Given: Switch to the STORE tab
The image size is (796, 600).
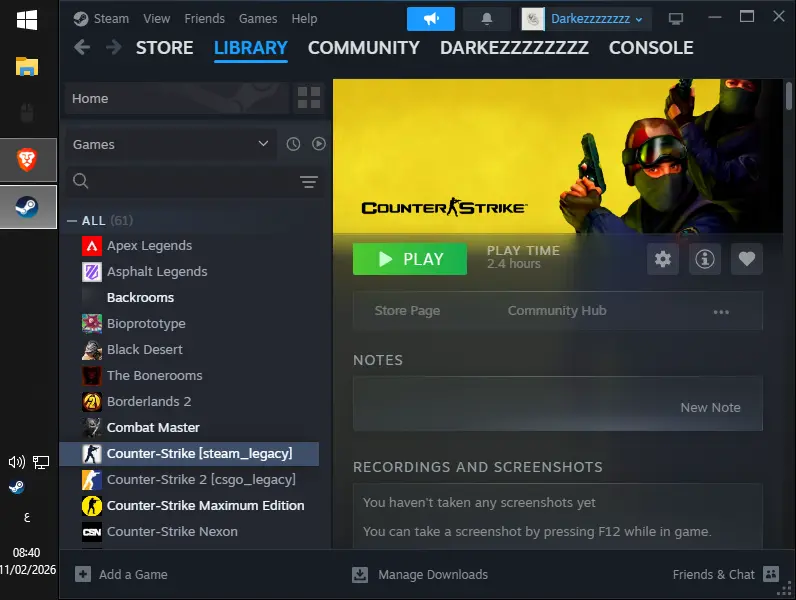Looking at the screenshot, I should 164,48.
